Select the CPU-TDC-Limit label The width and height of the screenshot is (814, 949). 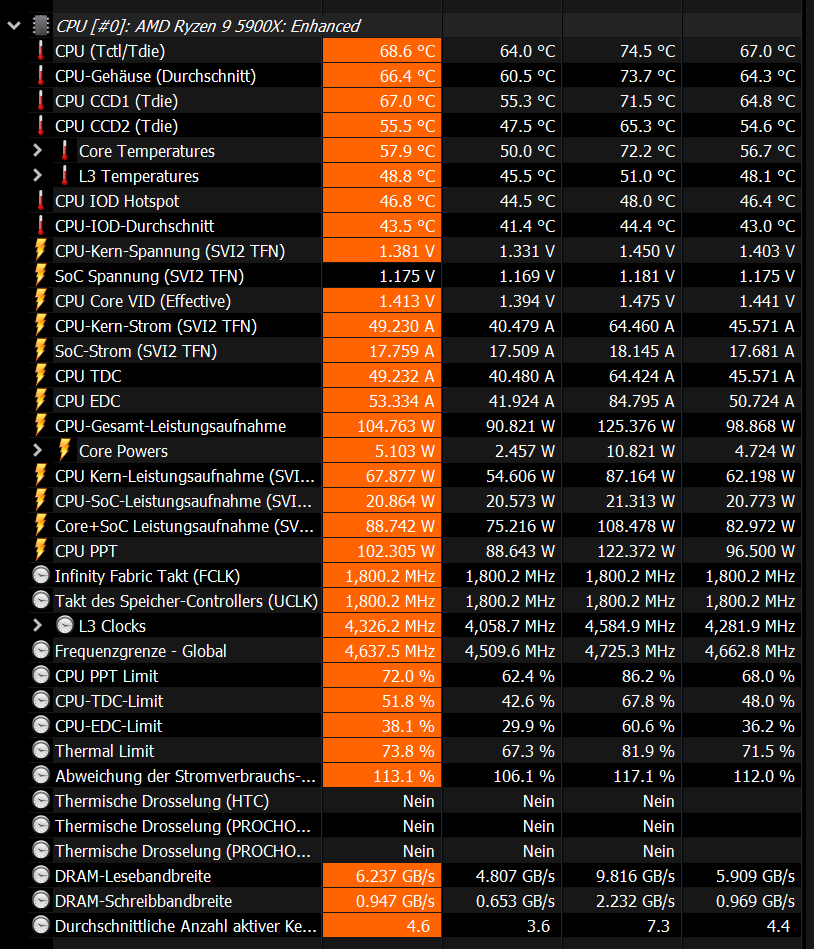point(109,701)
